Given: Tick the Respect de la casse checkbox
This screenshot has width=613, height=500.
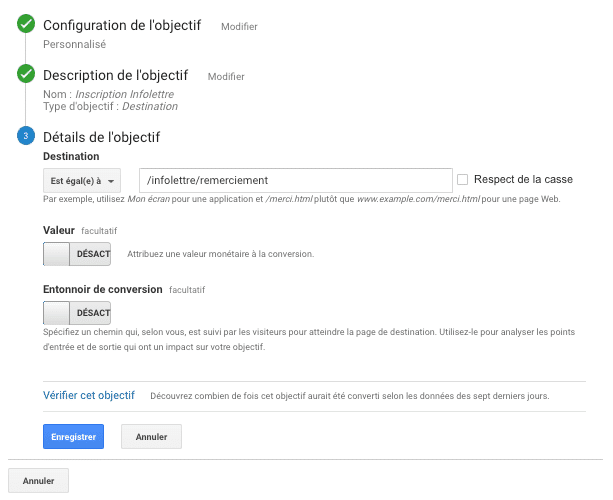Looking at the screenshot, I should coord(462,180).
